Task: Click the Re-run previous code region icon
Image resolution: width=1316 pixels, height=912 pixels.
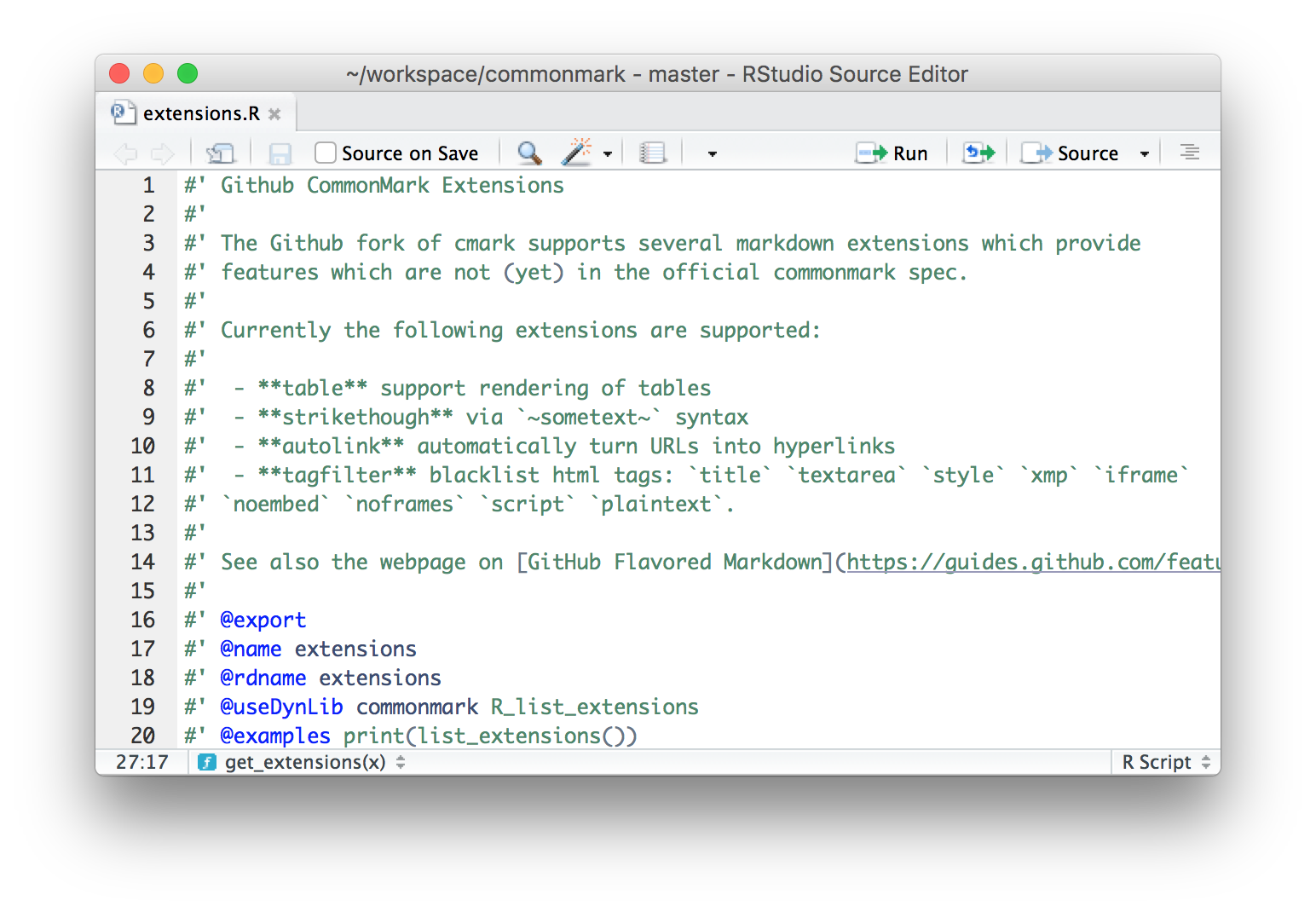Action: pos(978,153)
